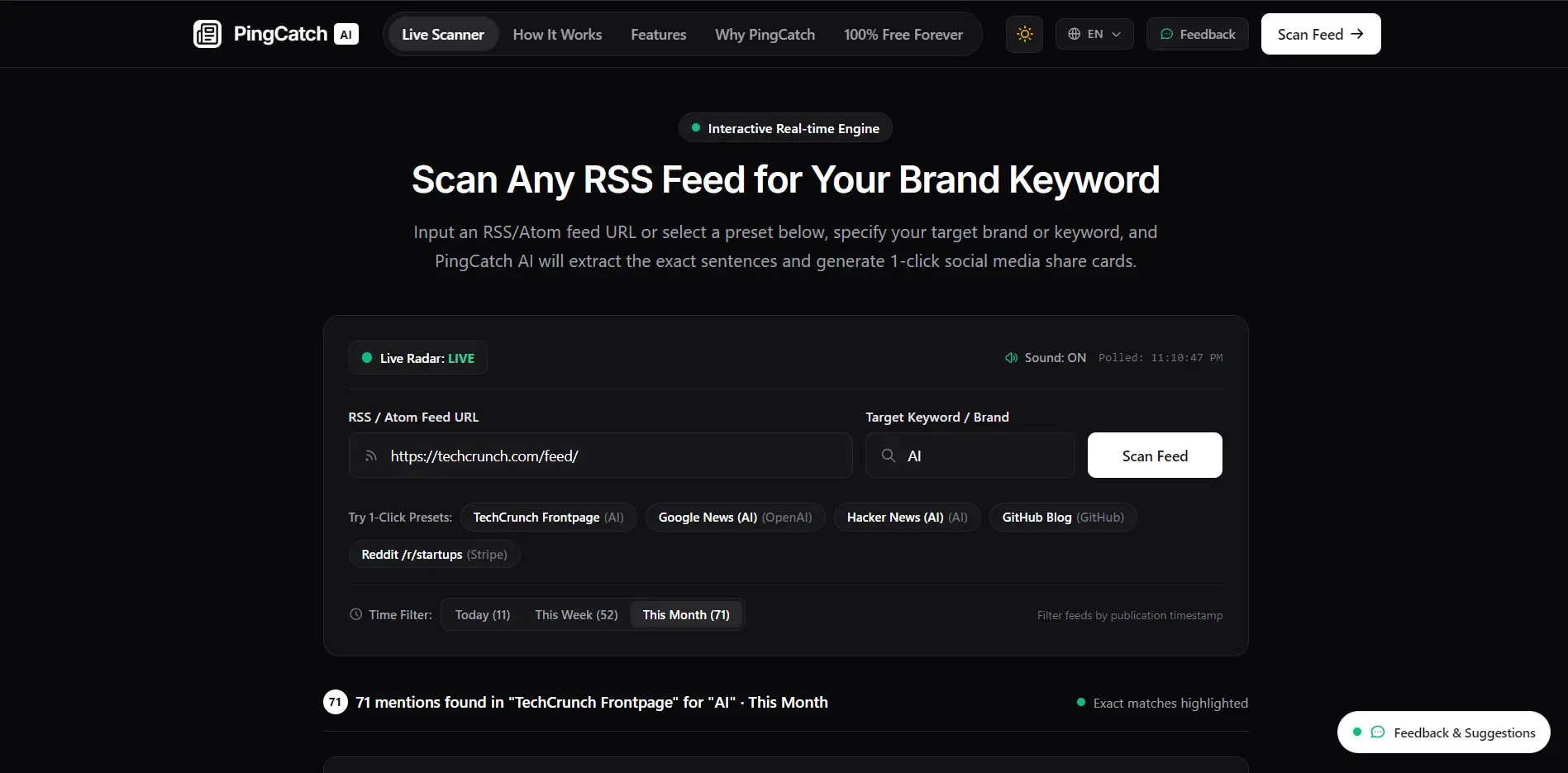
Task: Click the AI badge next to PingCatch
Action: [x=346, y=34]
